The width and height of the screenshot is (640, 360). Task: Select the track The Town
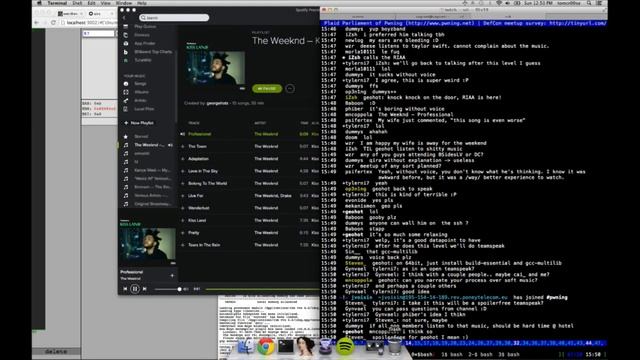197,146
